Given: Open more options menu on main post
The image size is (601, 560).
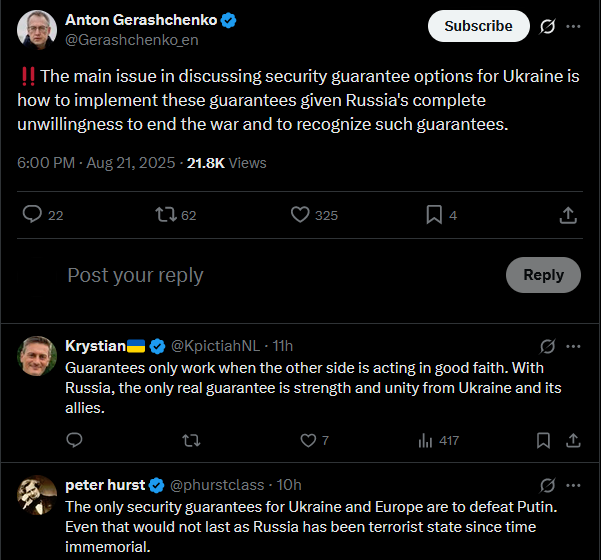Looking at the screenshot, I should 573,26.
